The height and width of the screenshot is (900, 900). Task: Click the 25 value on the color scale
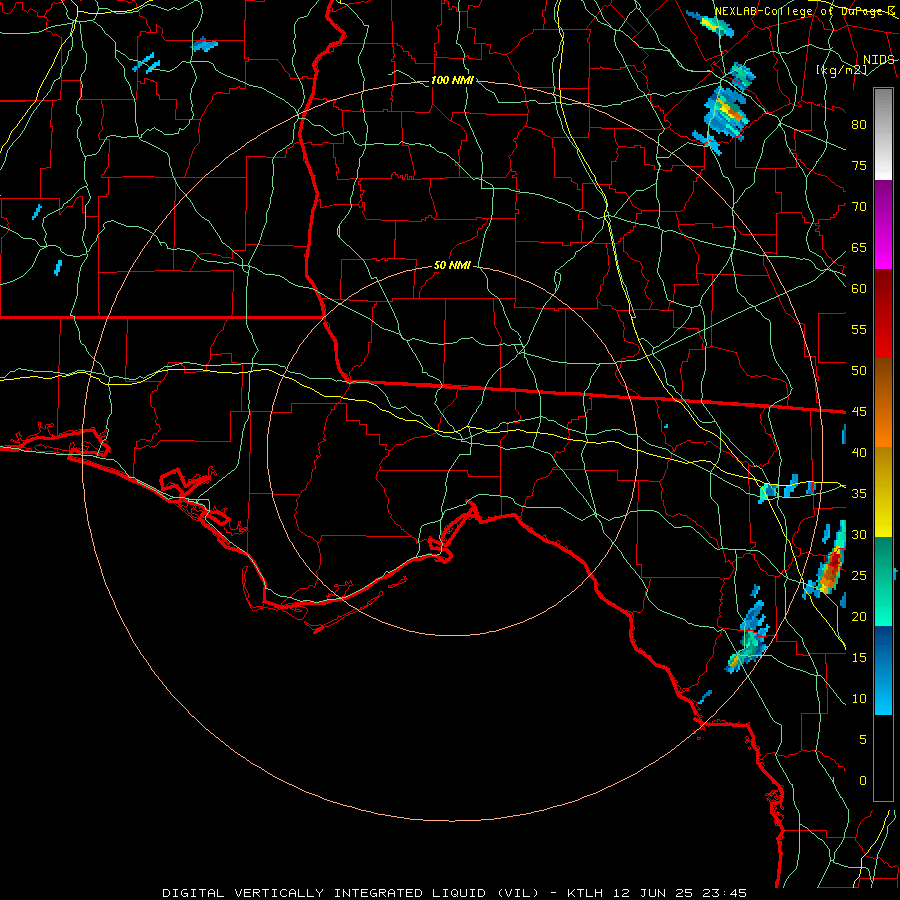[859, 575]
